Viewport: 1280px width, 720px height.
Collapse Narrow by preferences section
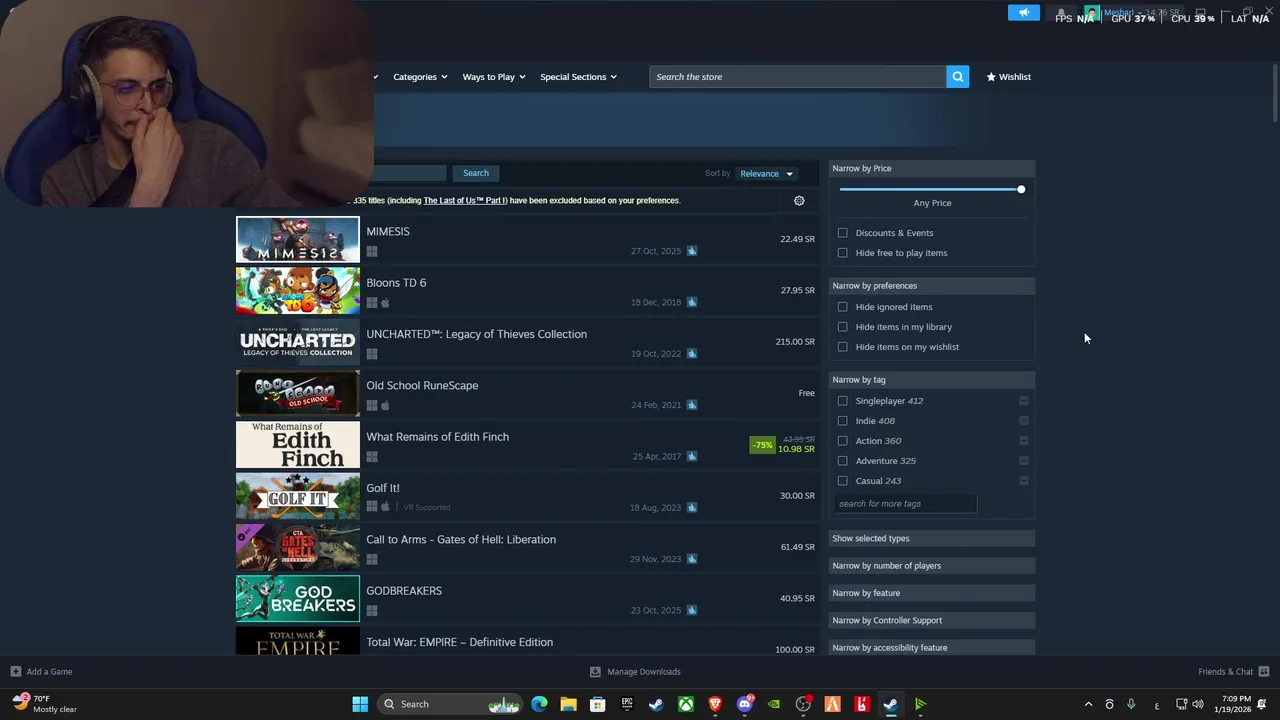point(932,286)
